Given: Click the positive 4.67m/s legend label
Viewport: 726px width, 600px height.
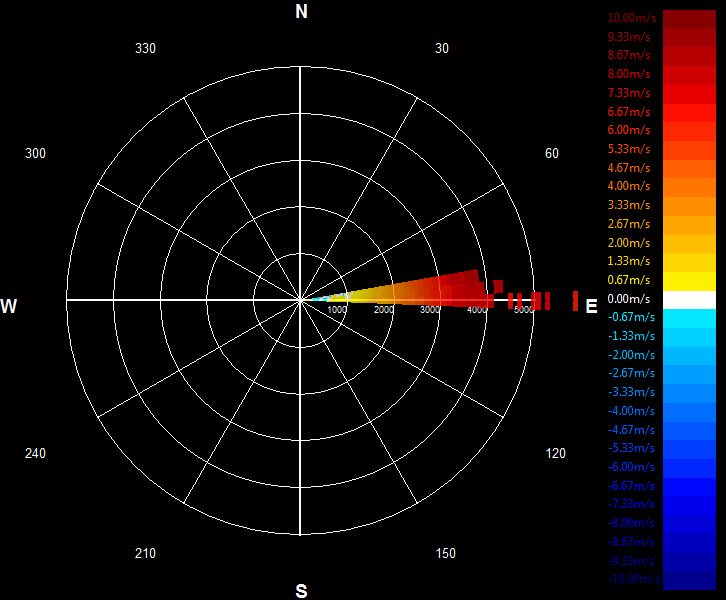Looking at the screenshot, I should [x=629, y=168].
